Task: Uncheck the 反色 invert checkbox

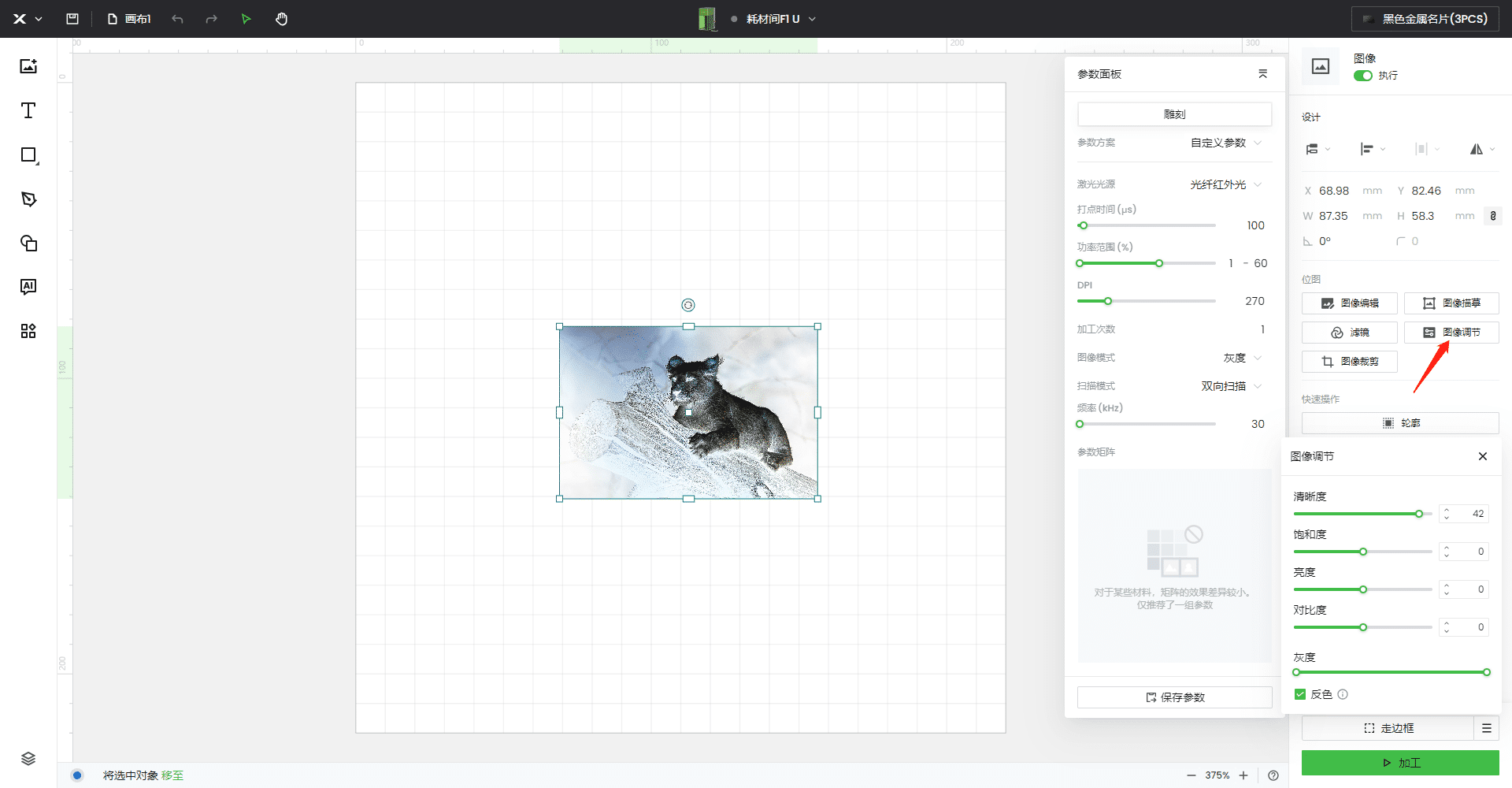Action: pyautogui.click(x=1299, y=694)
